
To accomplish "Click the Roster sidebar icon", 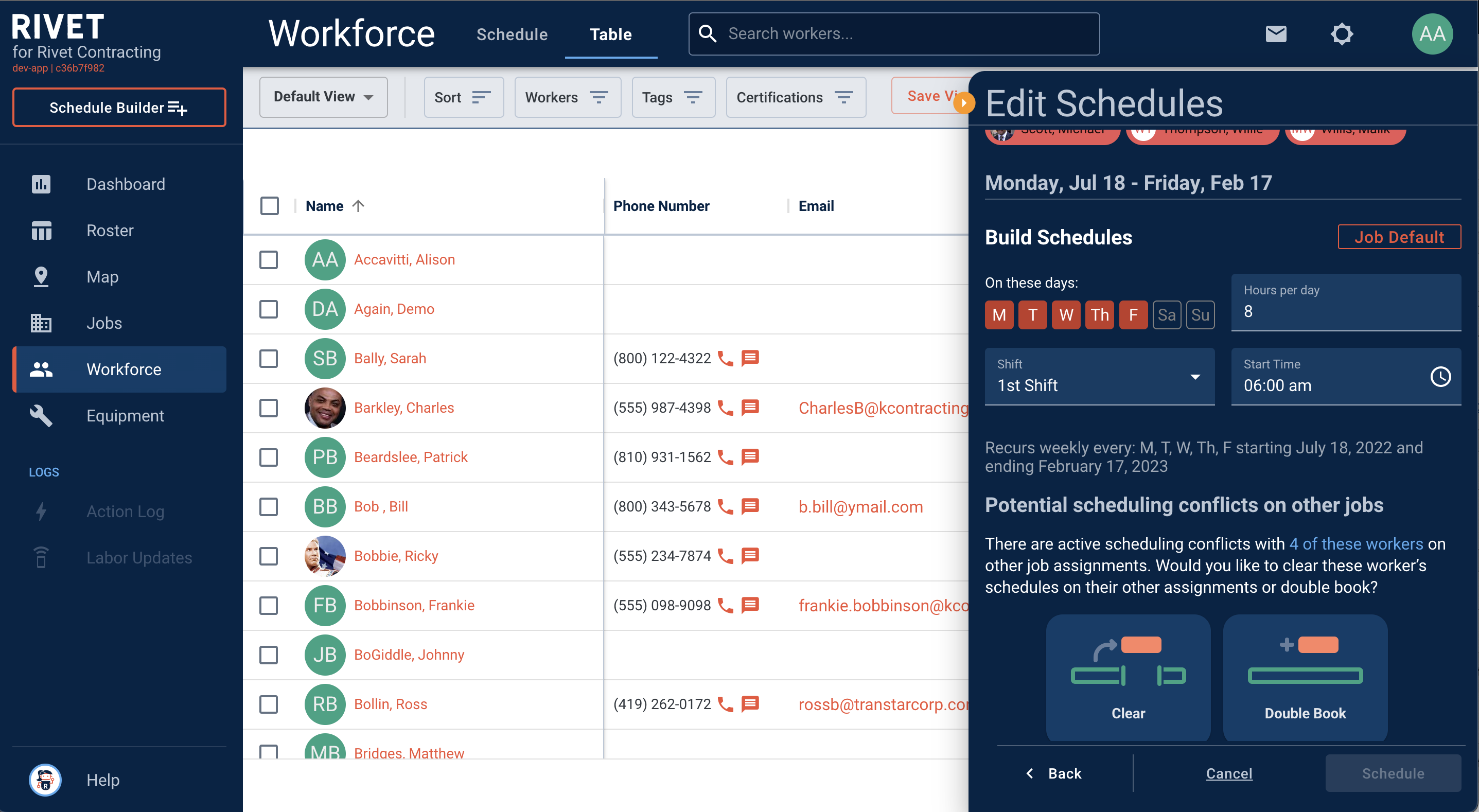I will 41,231.
